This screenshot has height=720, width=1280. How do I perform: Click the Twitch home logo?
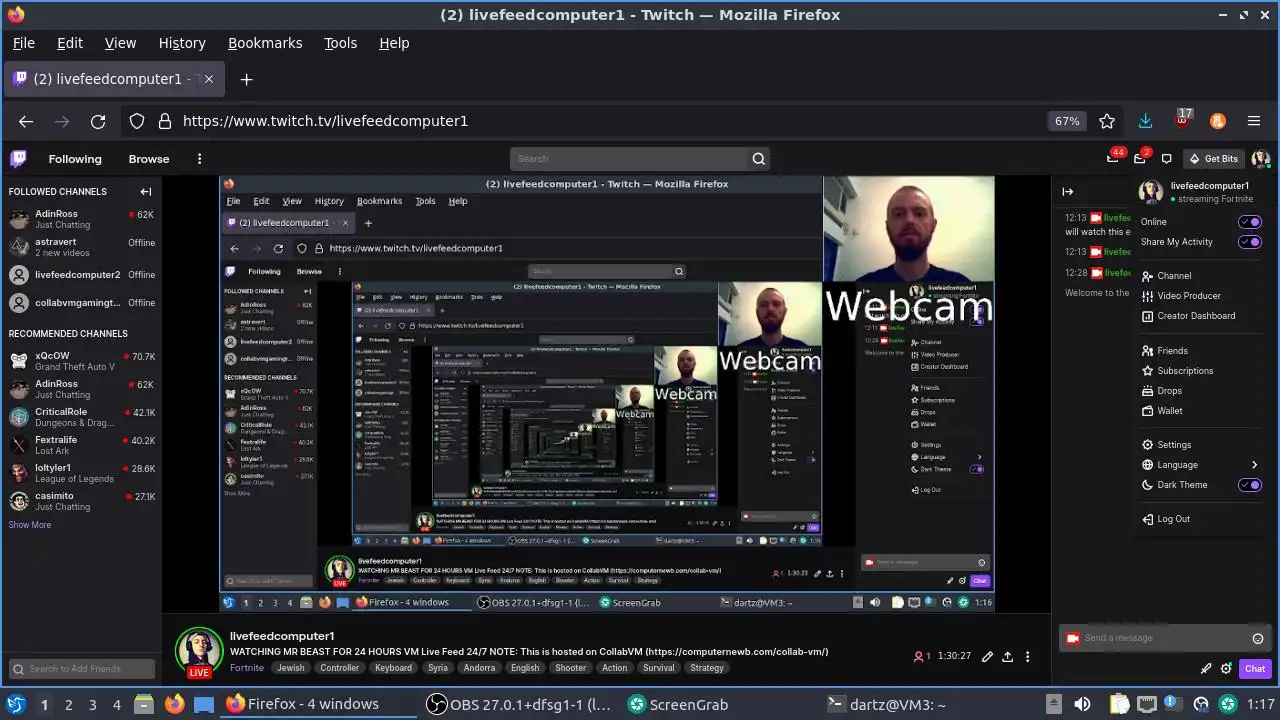[x=18, y=158]
